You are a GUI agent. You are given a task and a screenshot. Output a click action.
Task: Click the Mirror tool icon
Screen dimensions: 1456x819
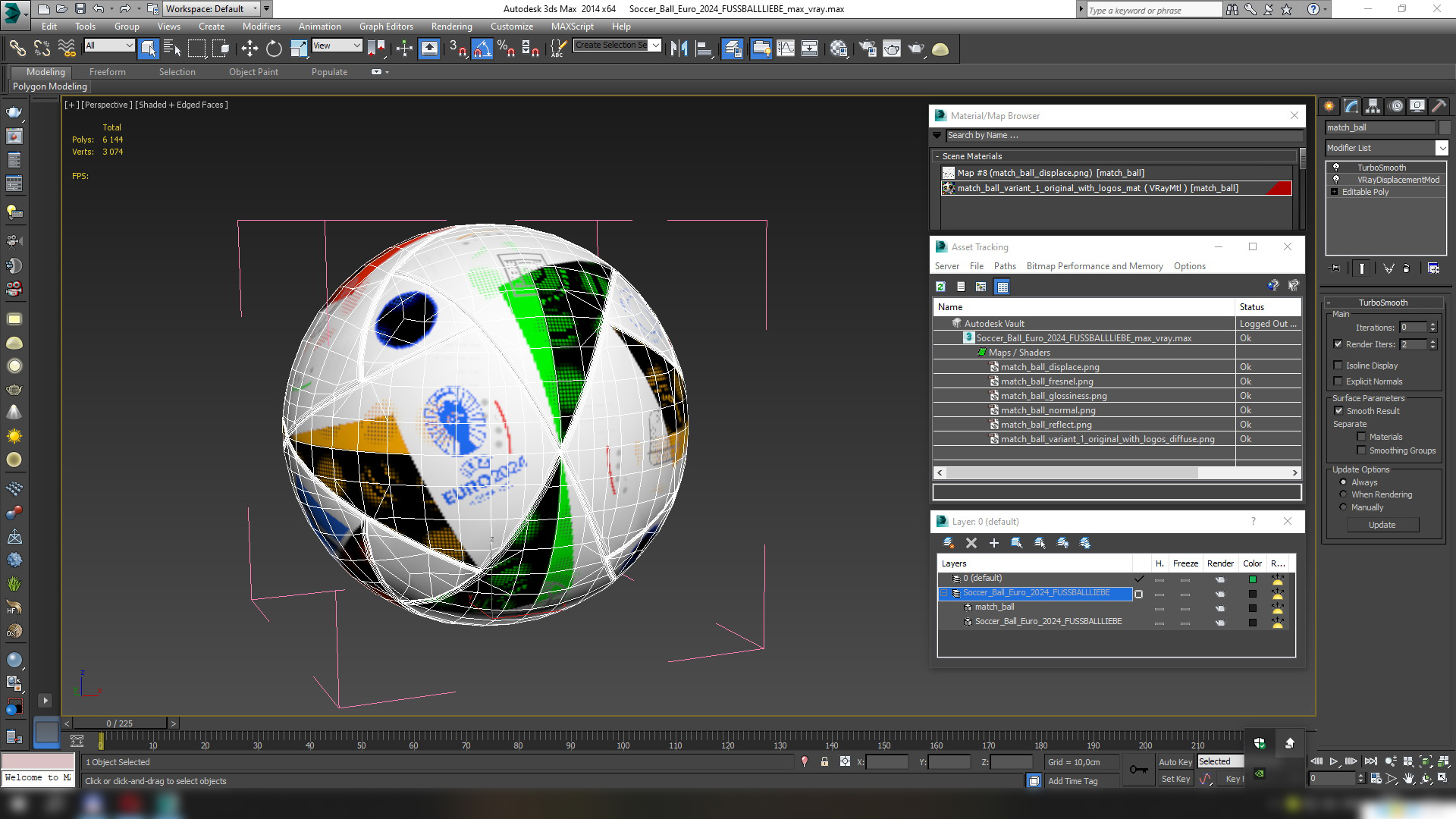pyautogui.click(x=679, y=49)
